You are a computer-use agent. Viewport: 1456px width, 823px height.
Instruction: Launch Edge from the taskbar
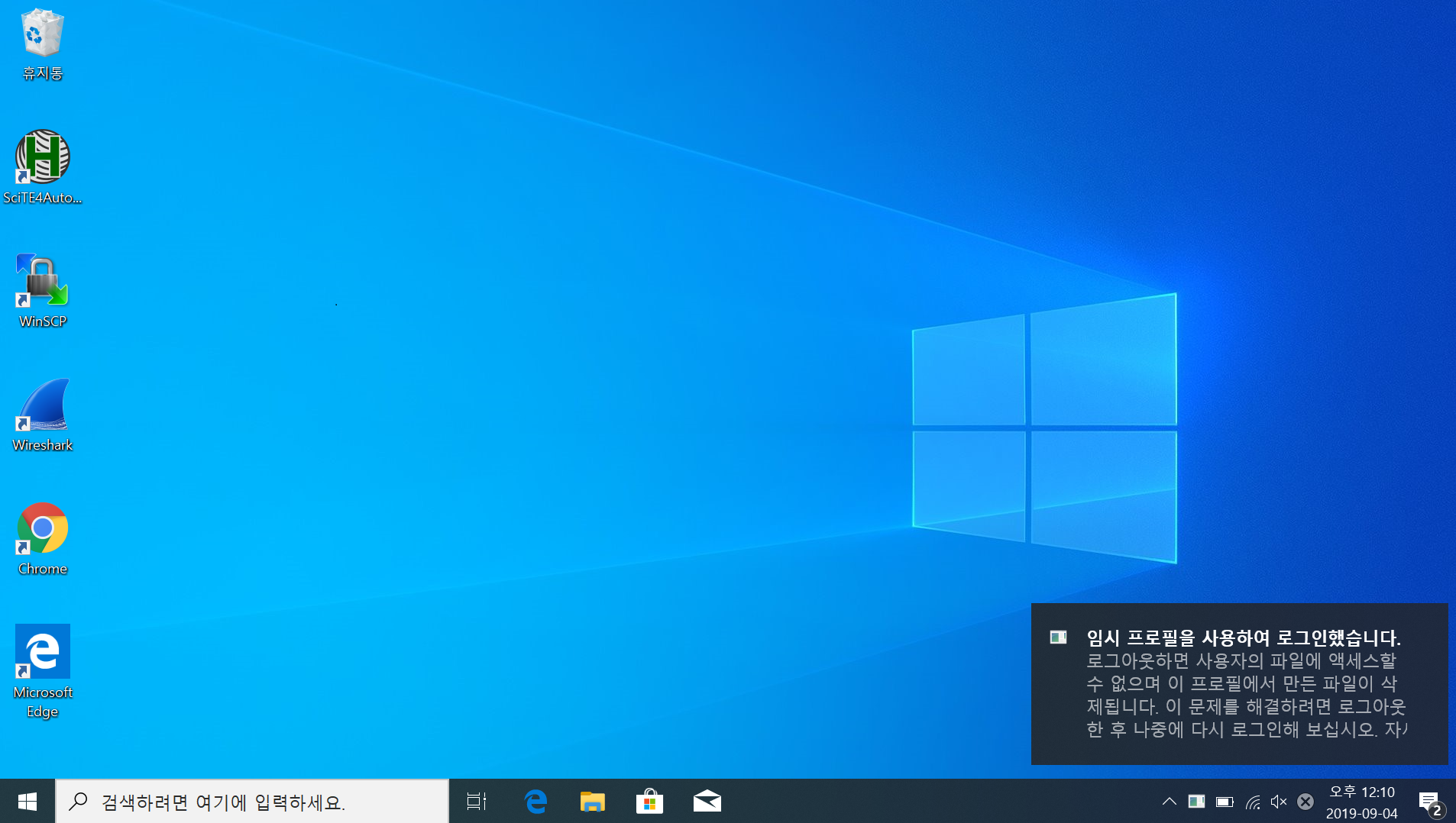535,802
